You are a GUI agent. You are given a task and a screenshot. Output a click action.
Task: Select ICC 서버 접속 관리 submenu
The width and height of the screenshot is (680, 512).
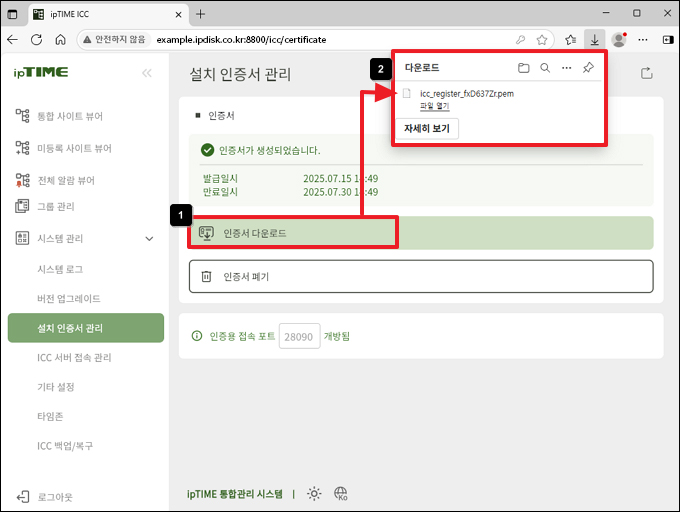pyautogui.click(x=74, y=357)
